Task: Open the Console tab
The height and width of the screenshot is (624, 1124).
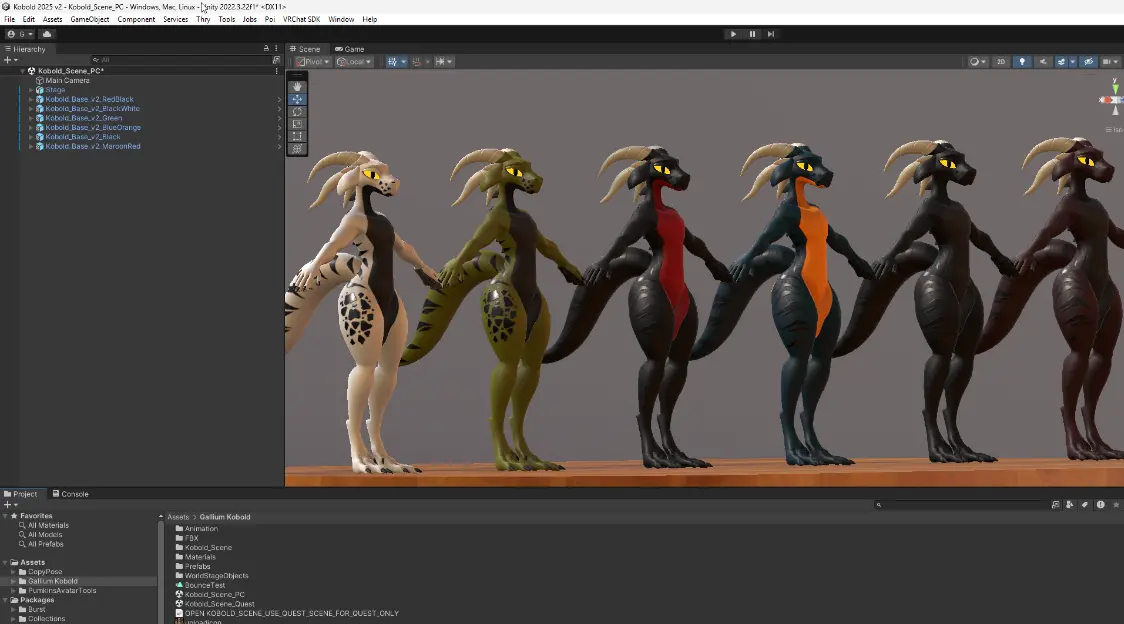Action: pyautogui.click(x=70, y=494)
